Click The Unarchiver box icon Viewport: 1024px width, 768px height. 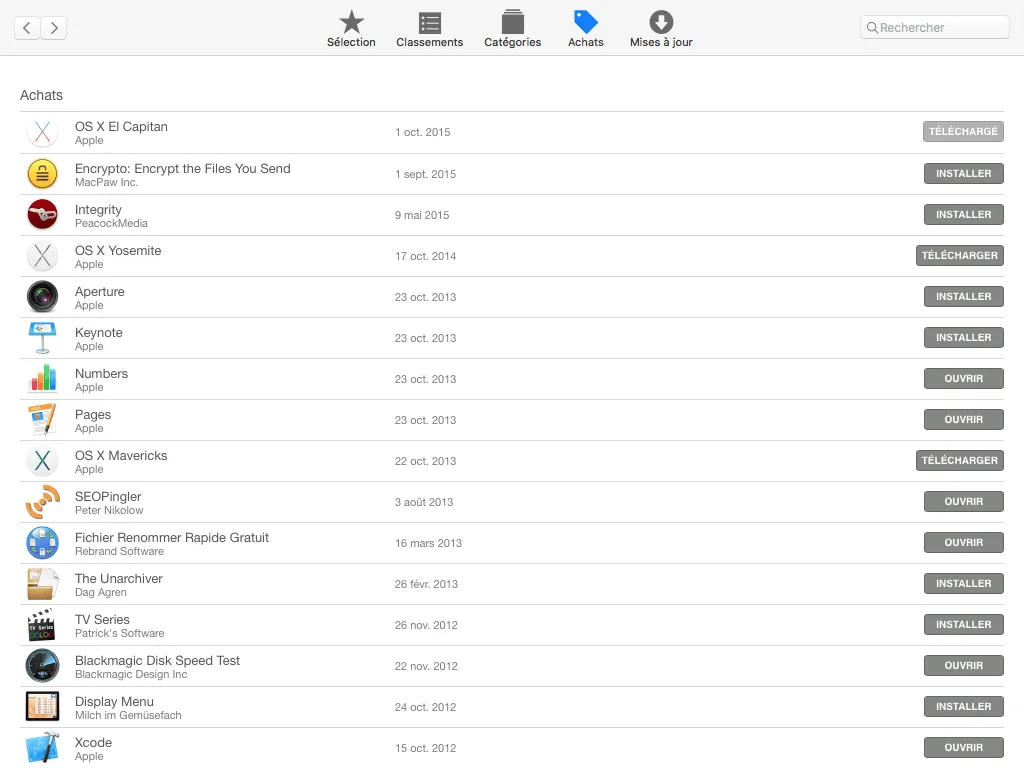point(42,584)
